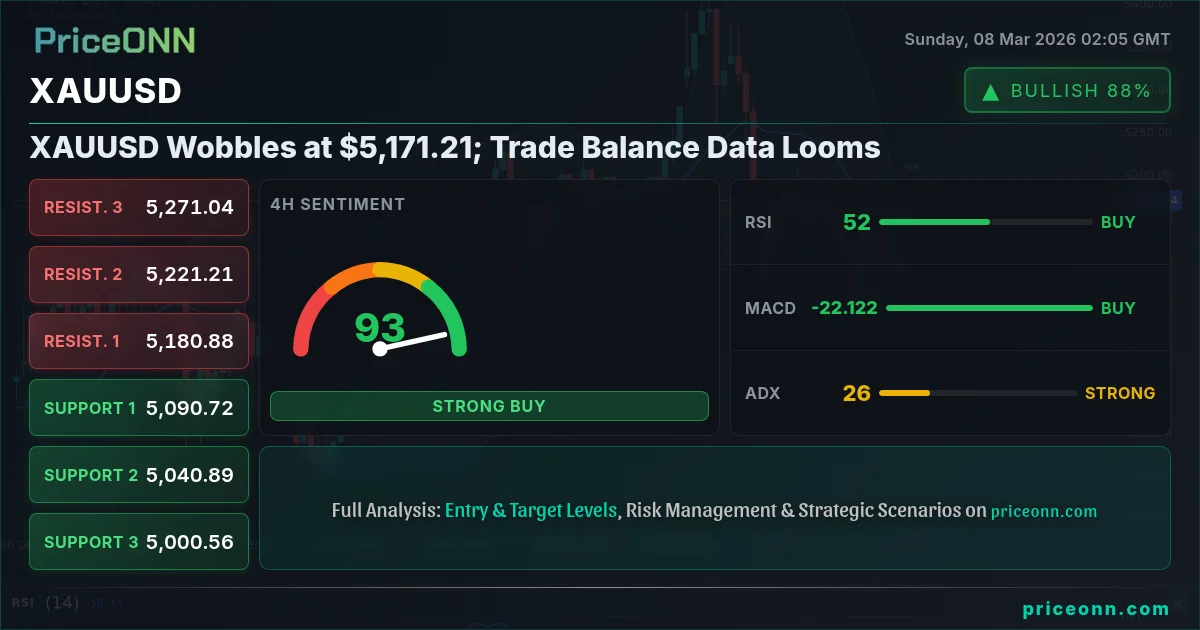The width and height of the screenshot is (1200, 630).
Task: Select the SUPPORT 3 level card
Action: tap(139, 542)
